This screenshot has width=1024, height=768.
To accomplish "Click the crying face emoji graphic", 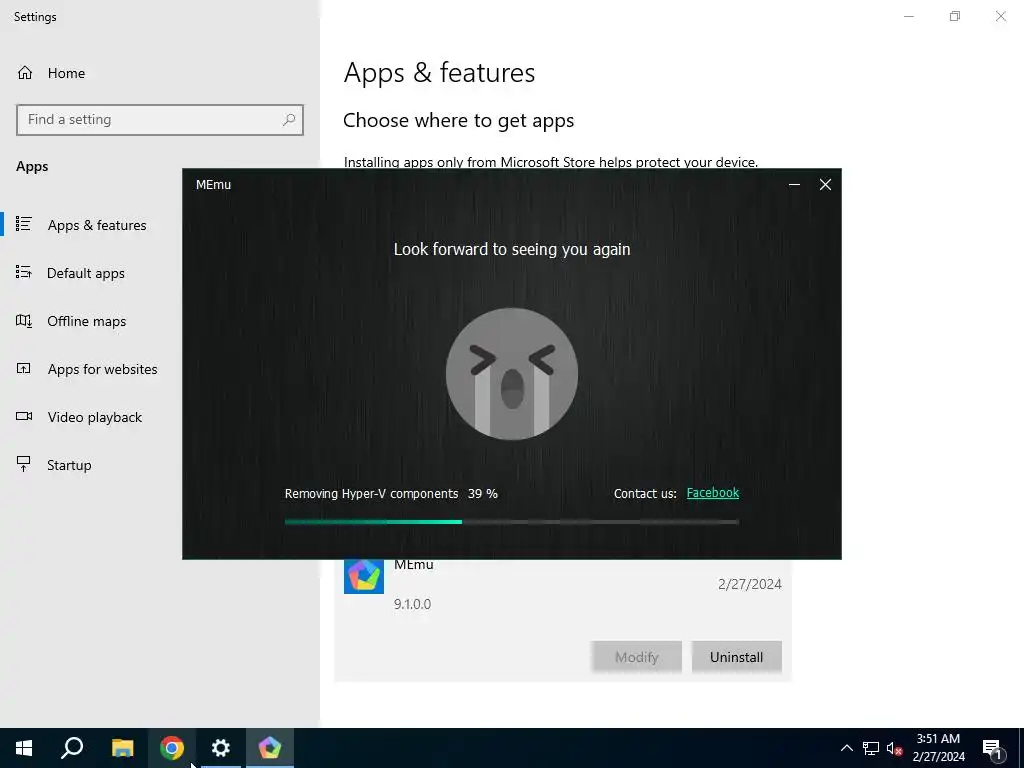I will click(512, 374).
